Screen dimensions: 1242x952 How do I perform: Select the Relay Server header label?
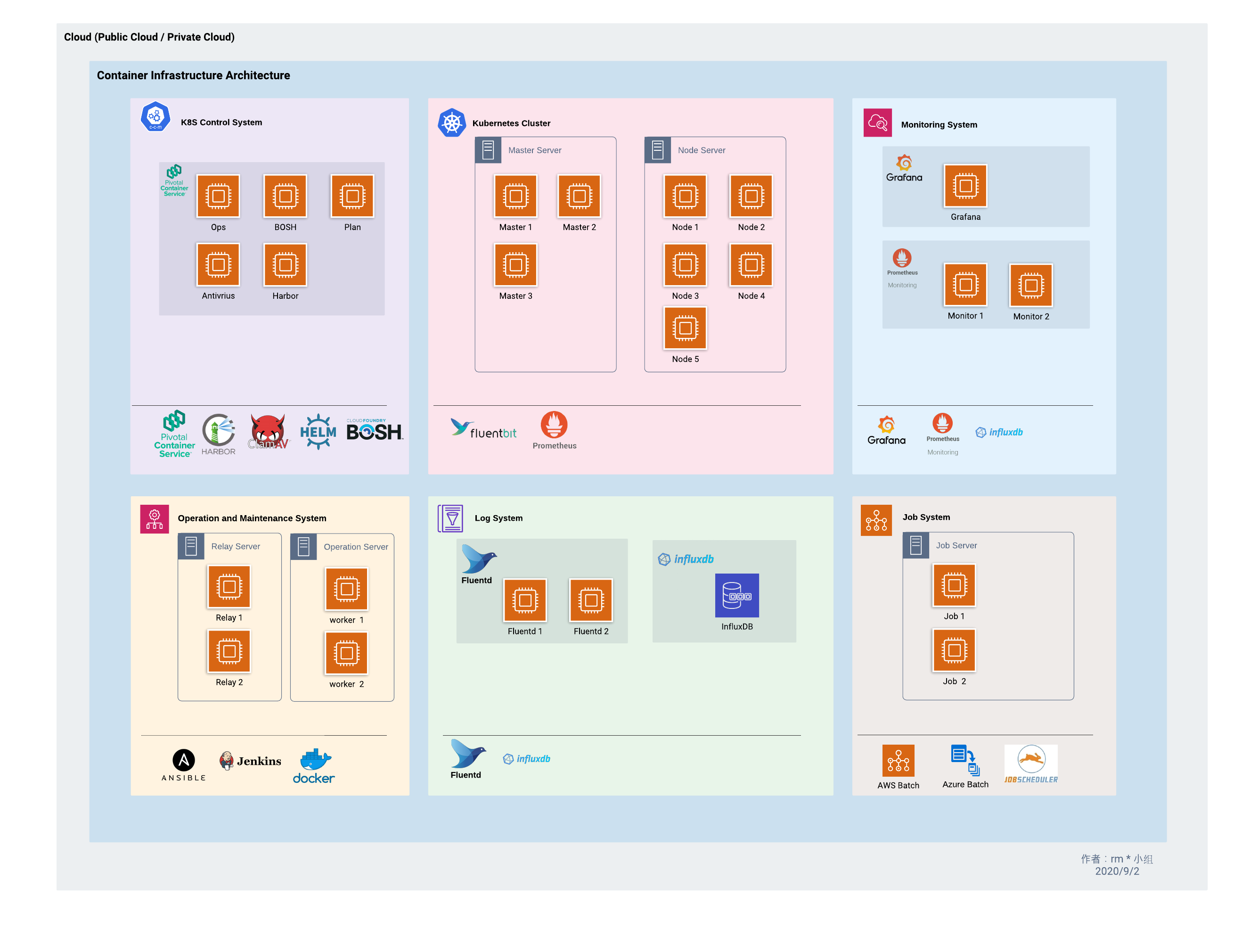pos(236,546)
